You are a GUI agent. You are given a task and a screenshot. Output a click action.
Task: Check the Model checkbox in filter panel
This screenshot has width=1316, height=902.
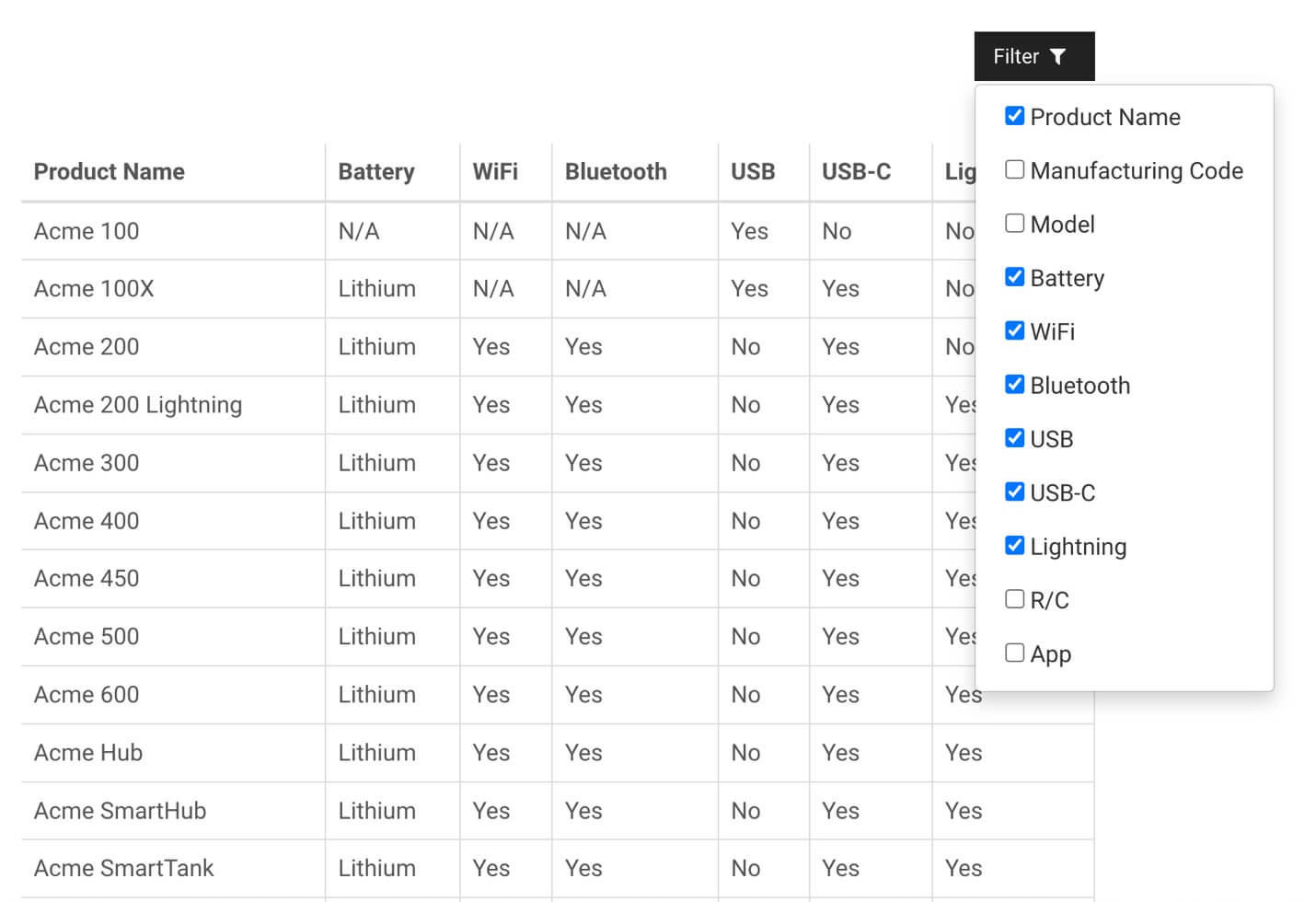[1014, 223]
